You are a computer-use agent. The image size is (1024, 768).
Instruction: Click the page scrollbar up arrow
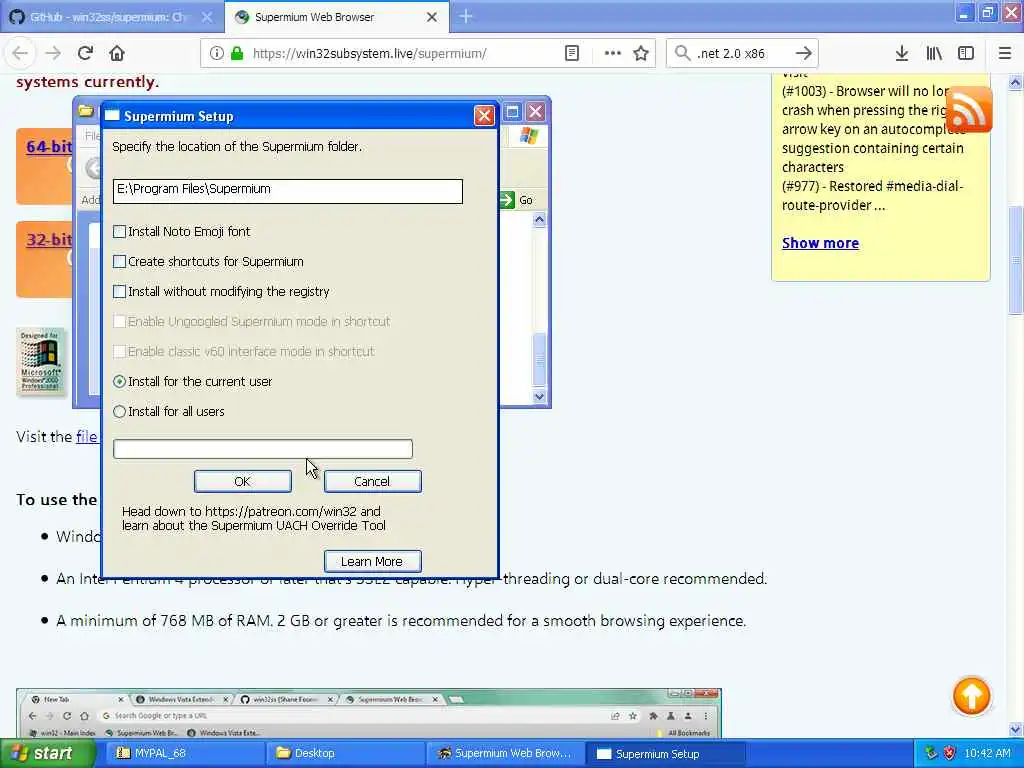pos(1016,82)
